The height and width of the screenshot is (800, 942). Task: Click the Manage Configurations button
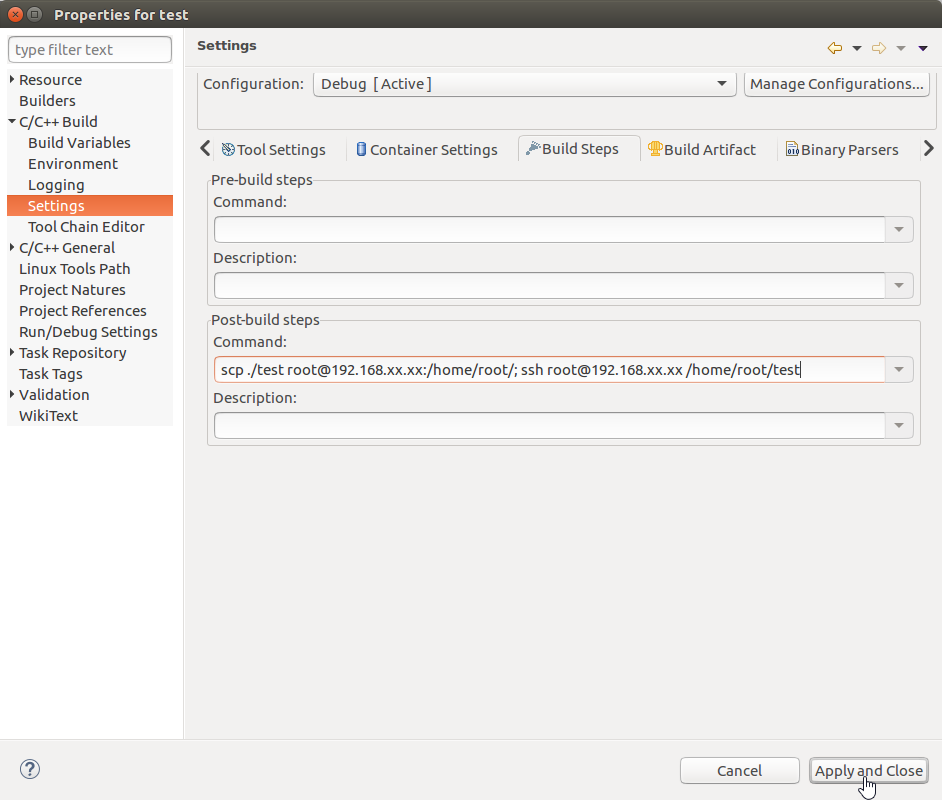pos(836,84)
